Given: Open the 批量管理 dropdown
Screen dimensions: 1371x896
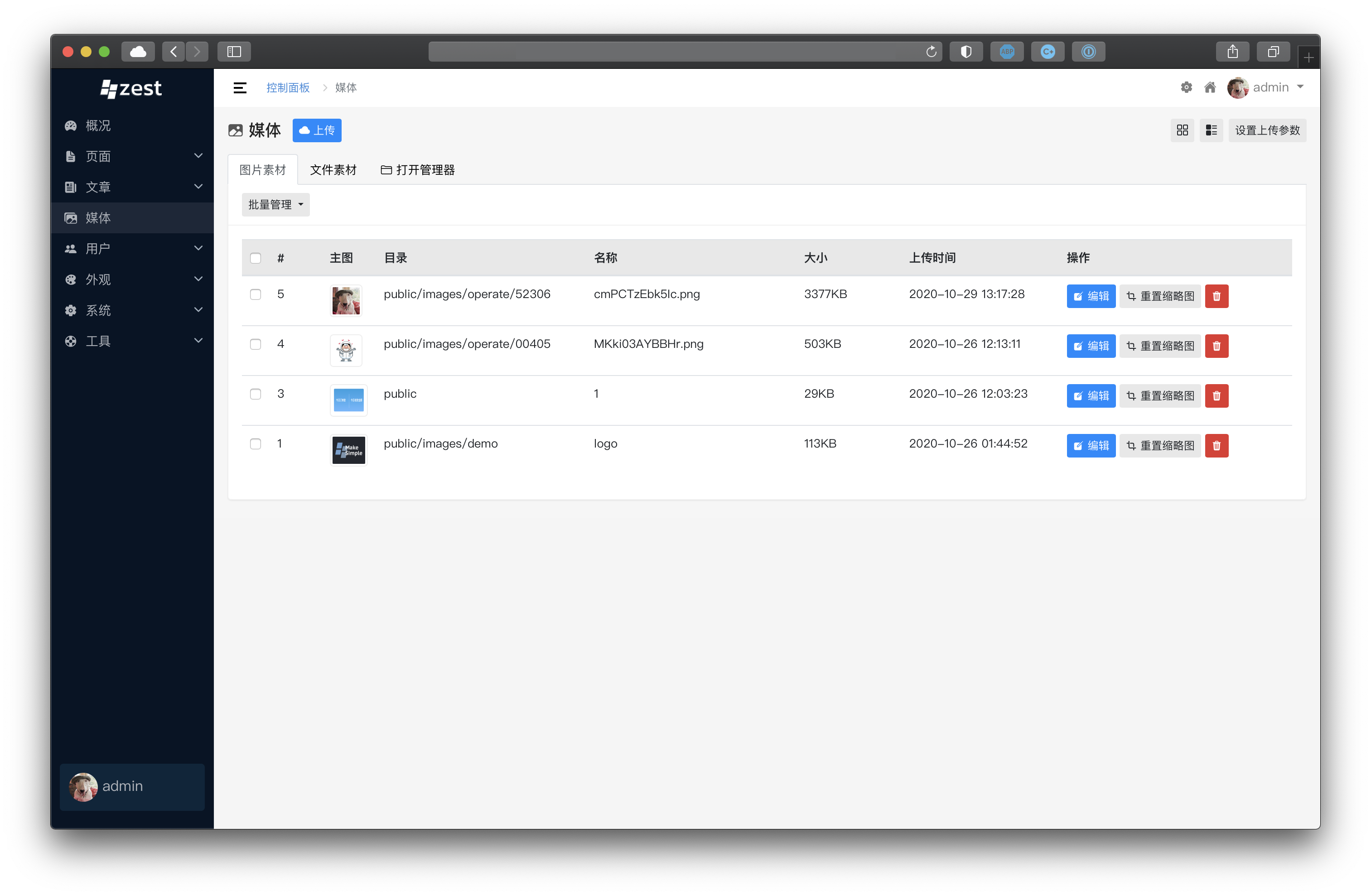Looking at the screenshot, I should point(275,205).
